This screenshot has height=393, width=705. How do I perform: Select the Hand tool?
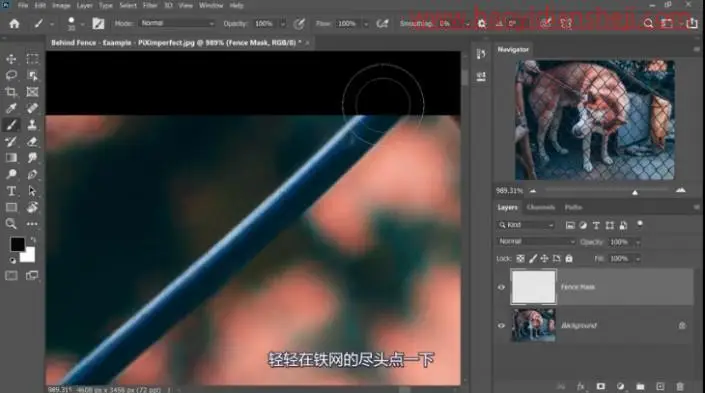(32, 207)
